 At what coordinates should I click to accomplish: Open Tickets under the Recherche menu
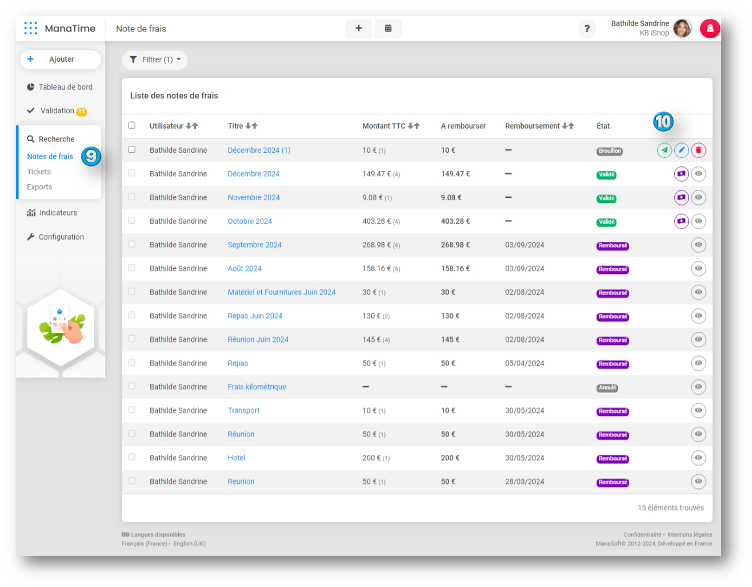[39, 172]
